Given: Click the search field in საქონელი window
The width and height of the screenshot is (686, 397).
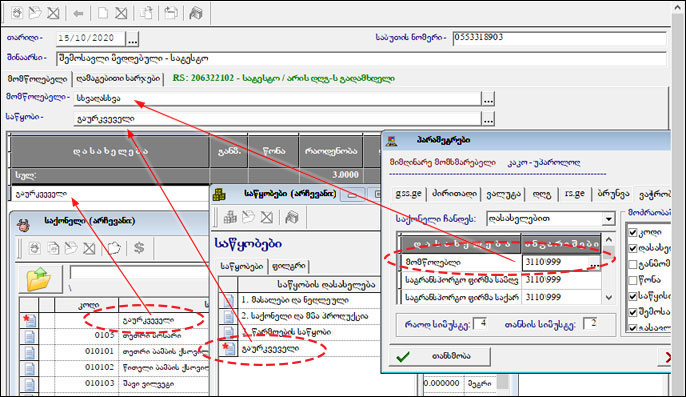Looking at the screenshot, I should point(139,272).
